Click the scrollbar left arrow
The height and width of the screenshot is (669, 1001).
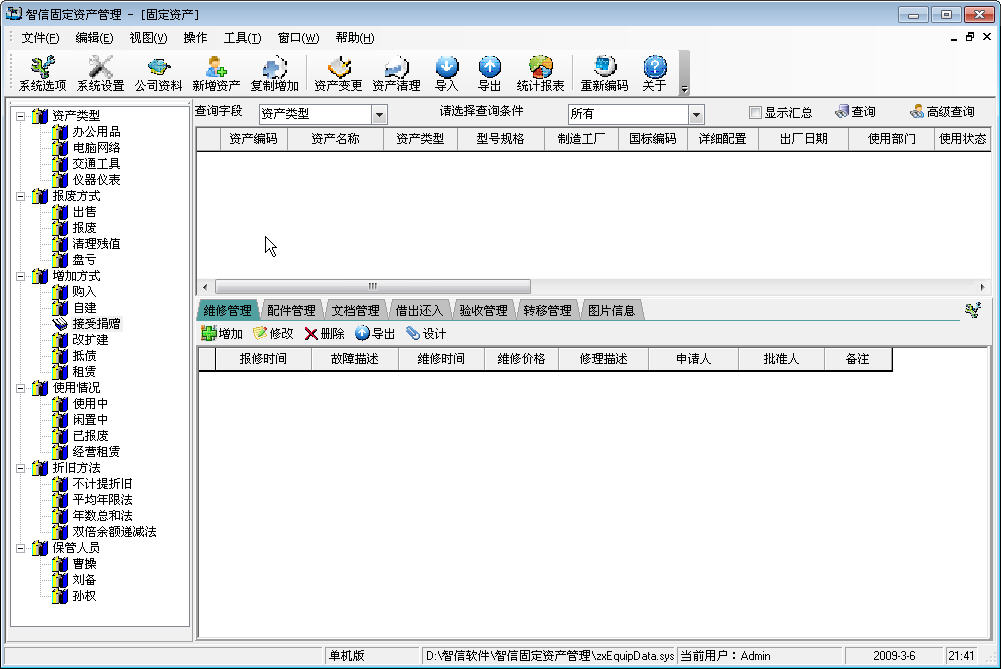(x=205, y=287)
